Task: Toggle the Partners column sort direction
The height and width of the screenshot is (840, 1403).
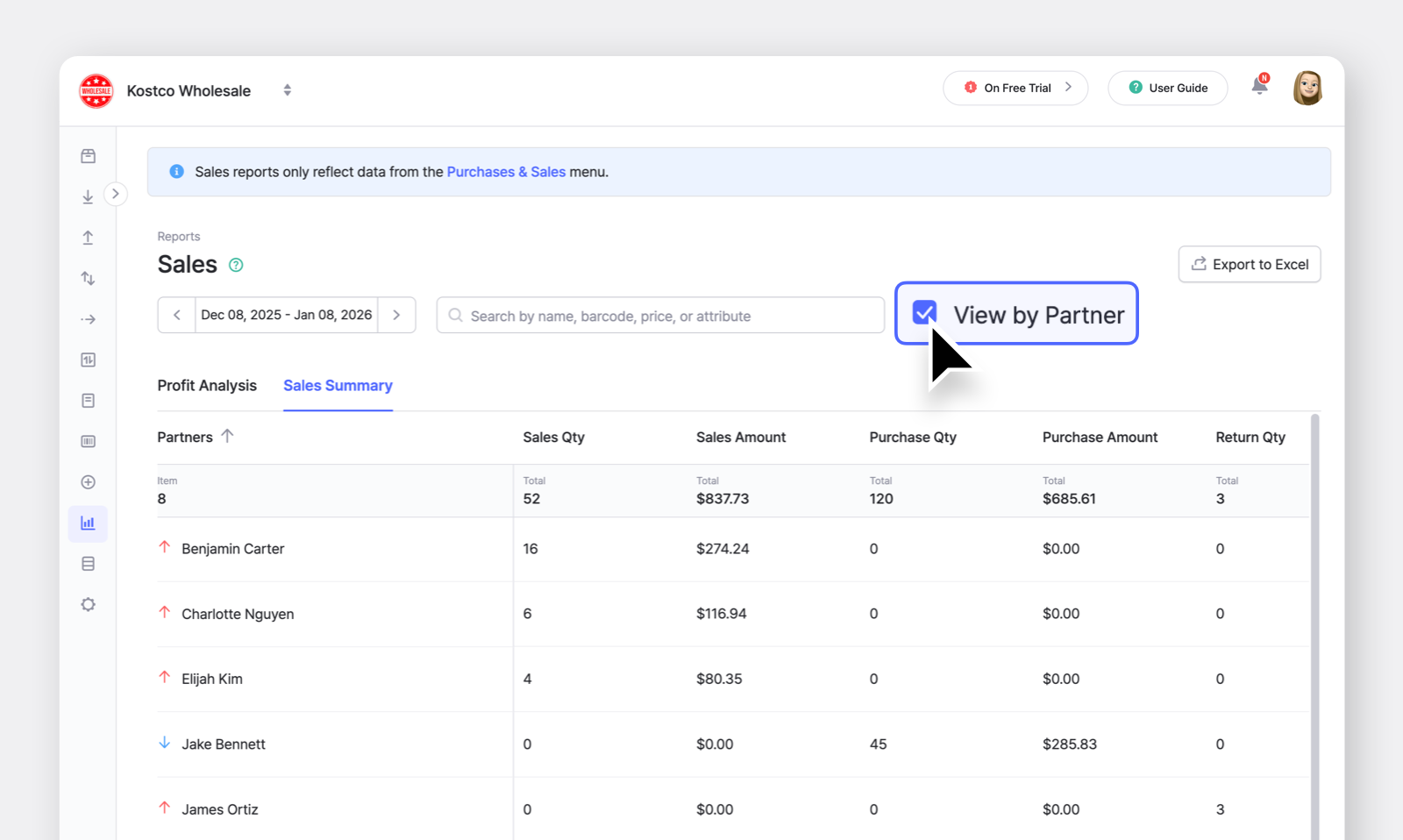Action: (x=227, y=436)
